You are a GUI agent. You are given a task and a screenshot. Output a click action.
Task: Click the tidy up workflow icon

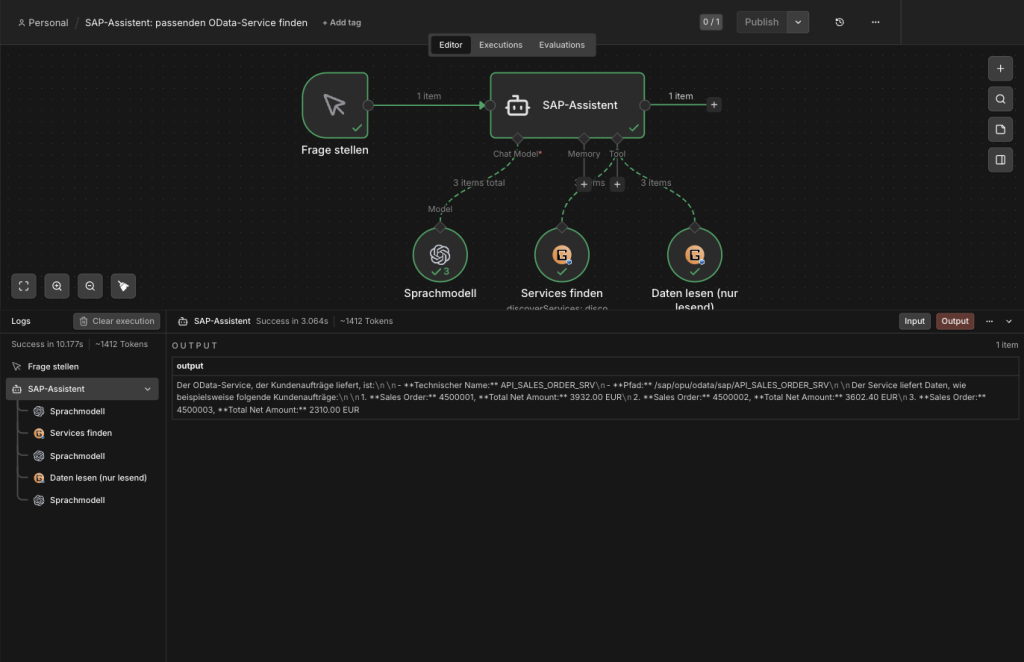pos(123,286)
